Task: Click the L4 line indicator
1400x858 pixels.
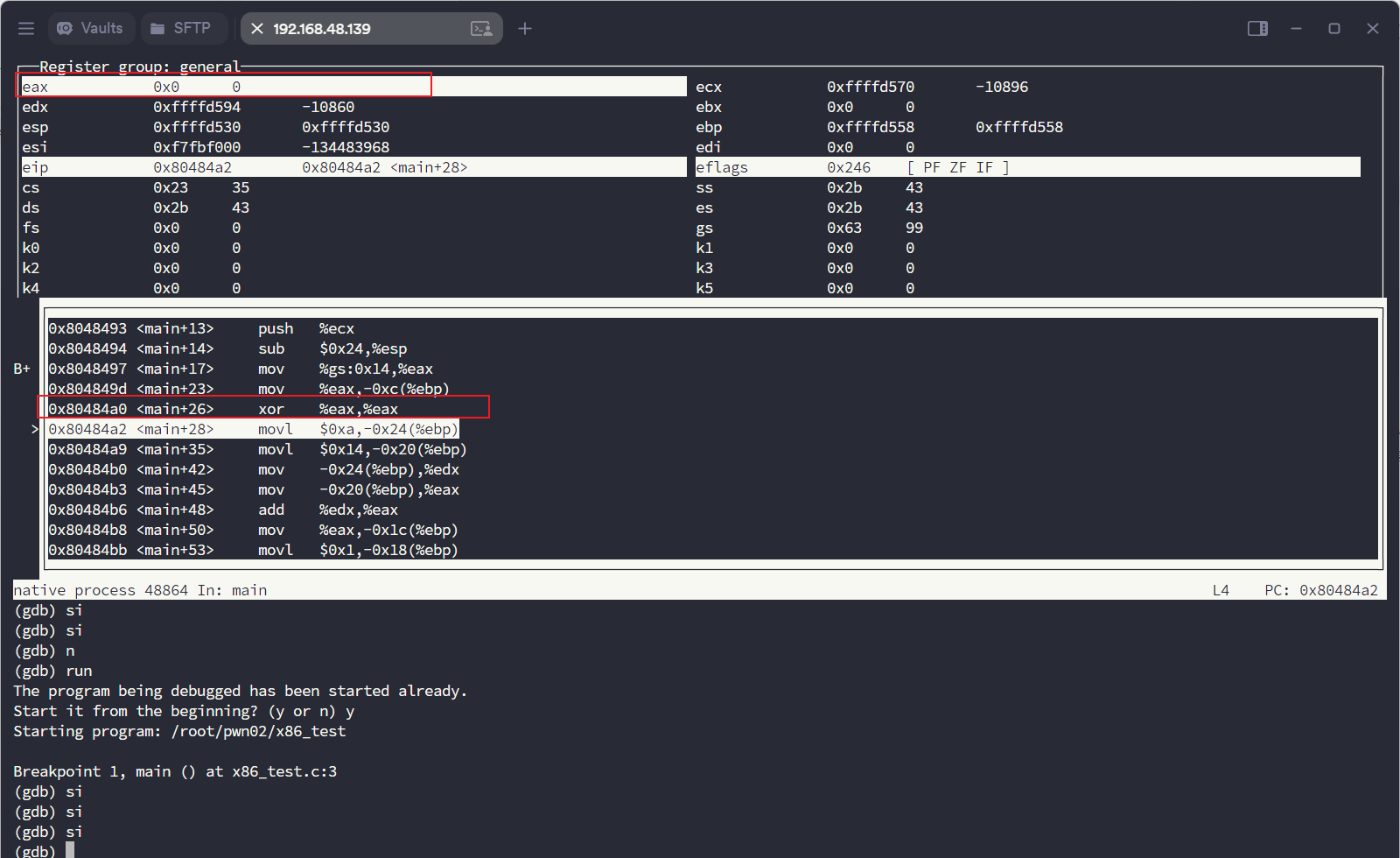Action: 1221,590
